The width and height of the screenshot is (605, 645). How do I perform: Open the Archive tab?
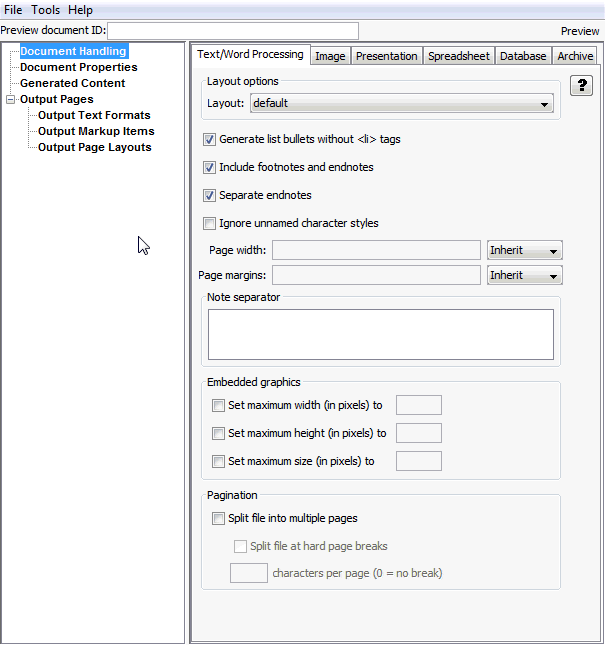click(575, 56)
